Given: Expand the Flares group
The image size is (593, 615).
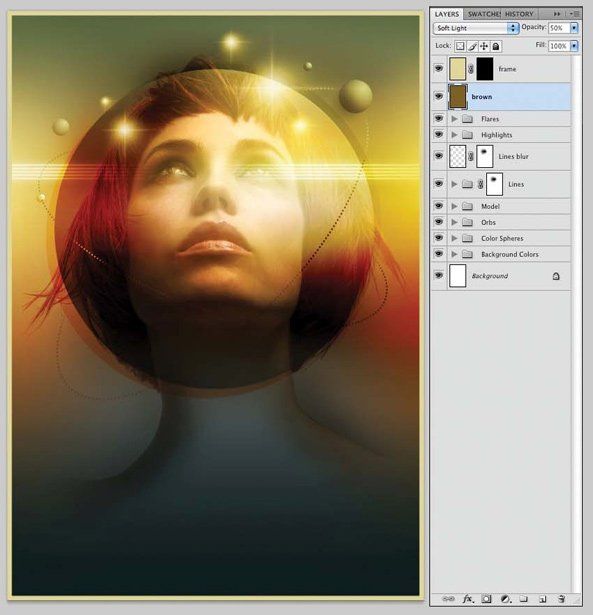Looking at the screenshot, I should click(x=454, y=119).
